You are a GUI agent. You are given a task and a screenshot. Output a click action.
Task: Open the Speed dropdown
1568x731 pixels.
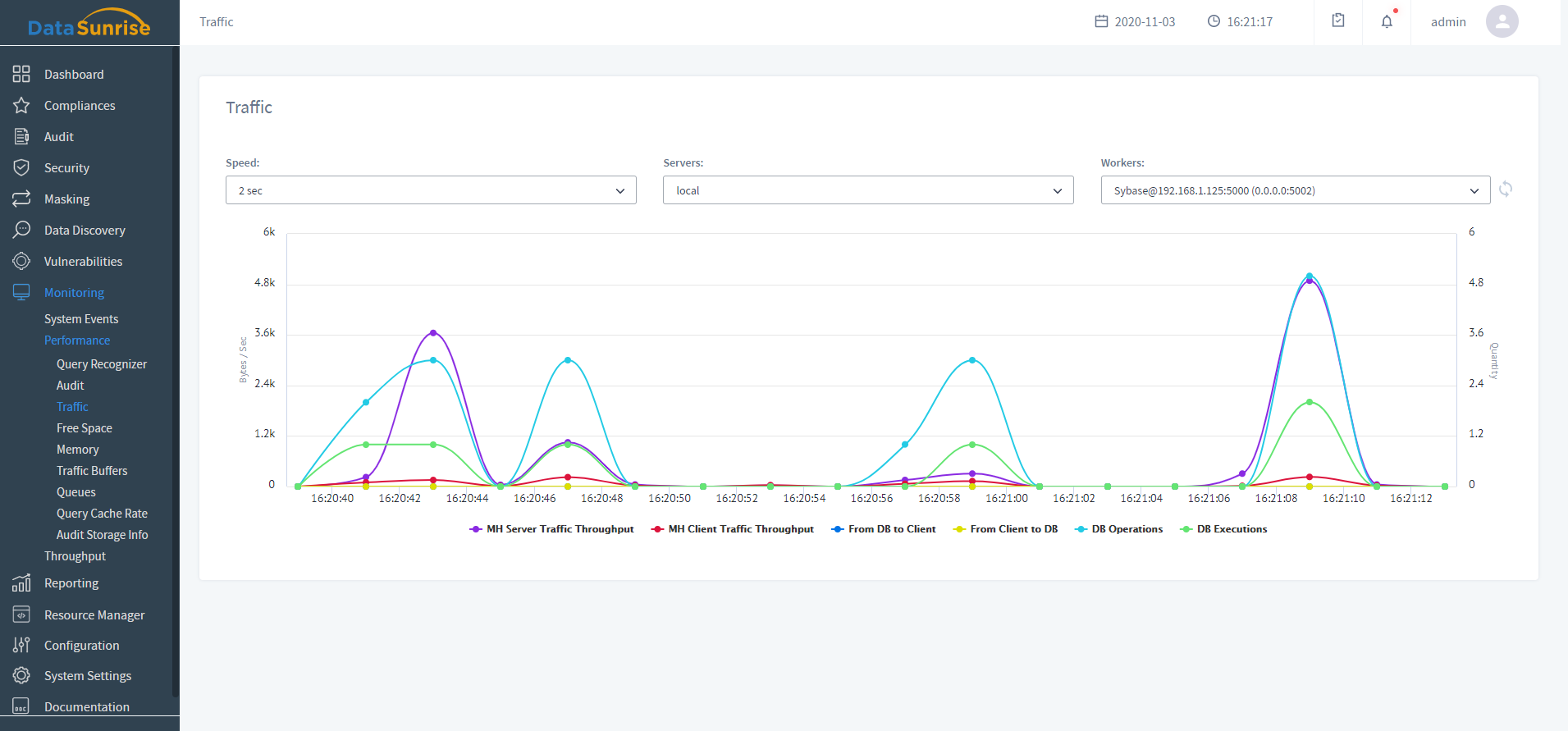pos(431,190)
